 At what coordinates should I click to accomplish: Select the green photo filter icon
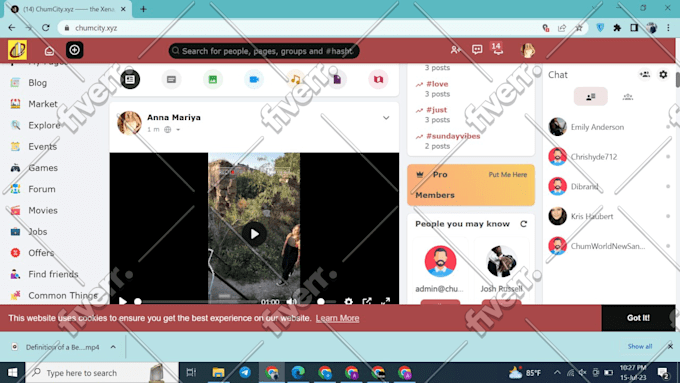pos(212,79)
